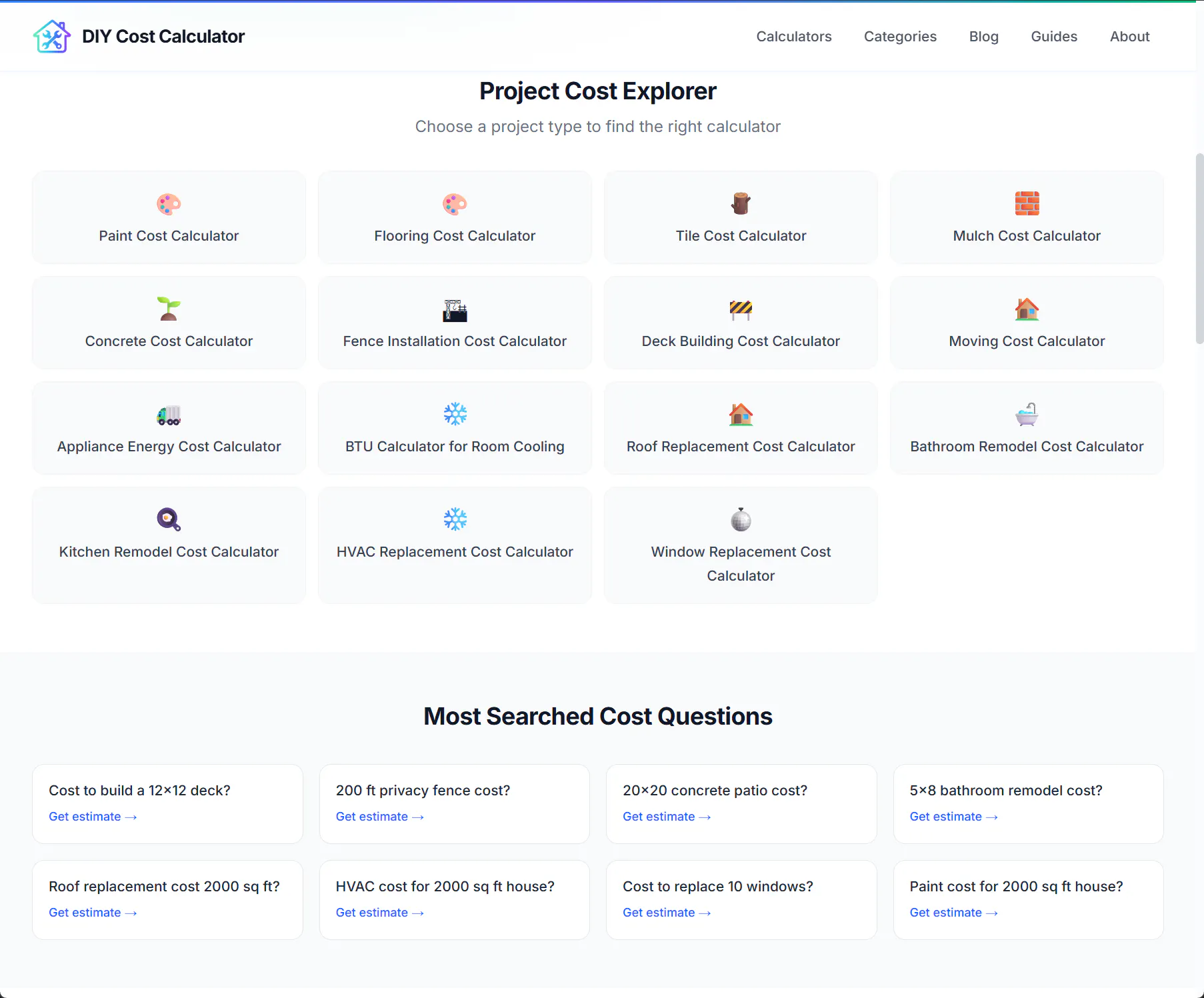Open the Categories navigation item
1204x998 pixels.
pyautogui.click(x=900, y=37)
